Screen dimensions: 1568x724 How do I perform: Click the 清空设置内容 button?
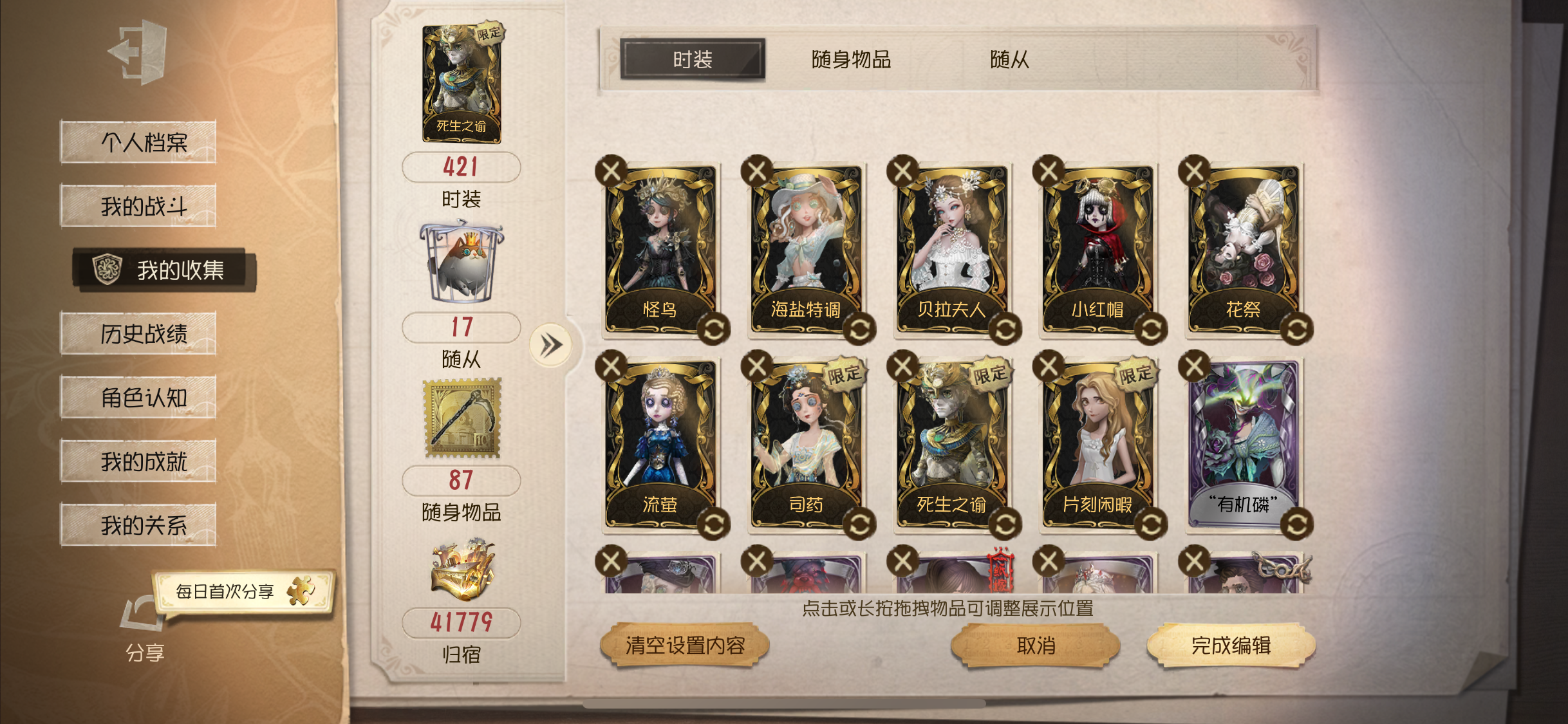click(x=685, y=645)
